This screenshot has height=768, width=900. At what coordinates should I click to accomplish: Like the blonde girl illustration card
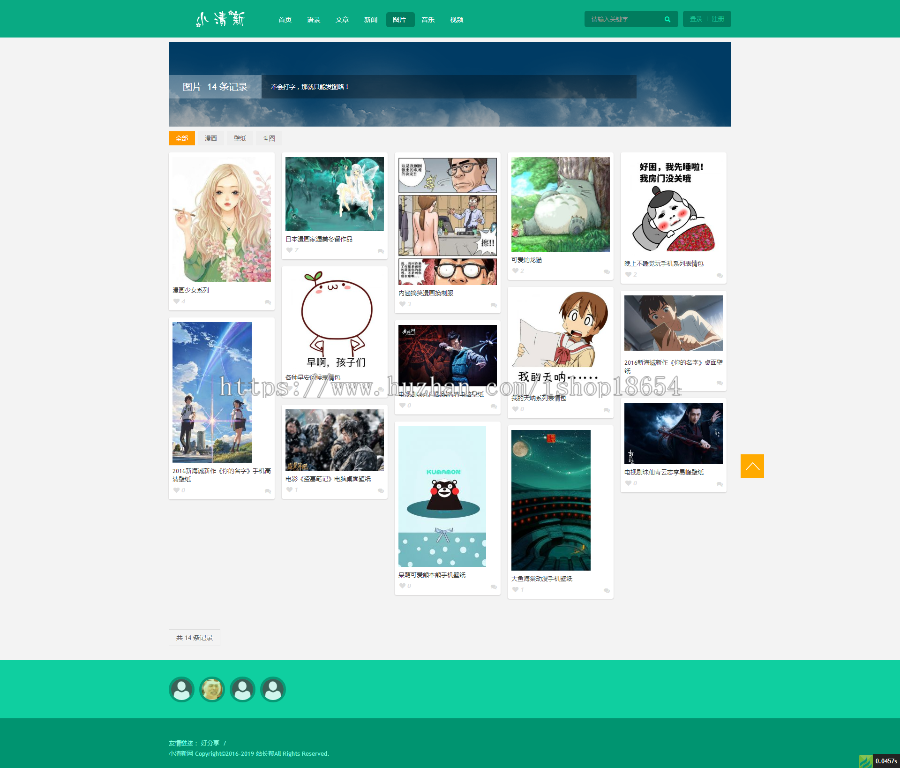[x=177, y=301]
